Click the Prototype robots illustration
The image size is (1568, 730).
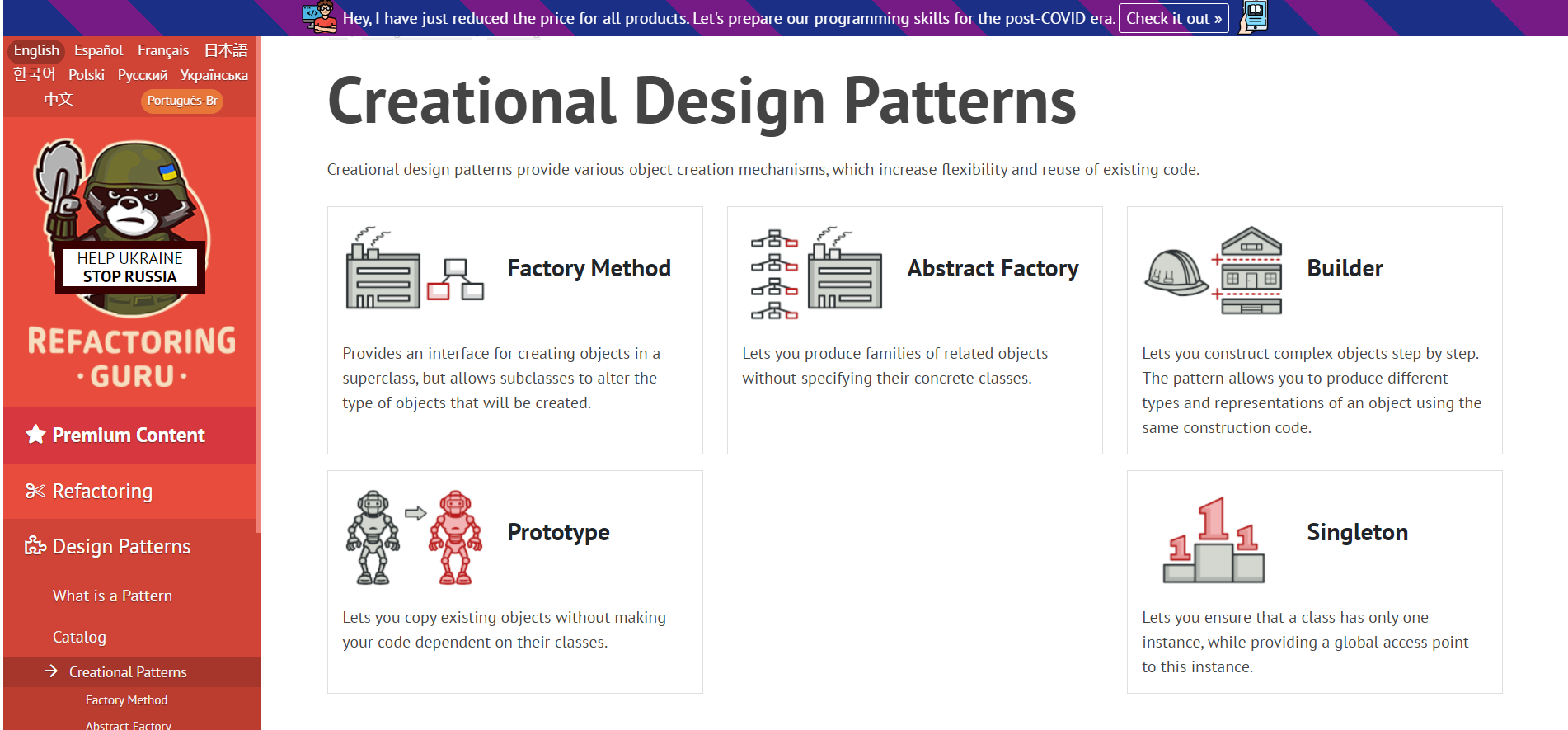[x=414, y=537]
